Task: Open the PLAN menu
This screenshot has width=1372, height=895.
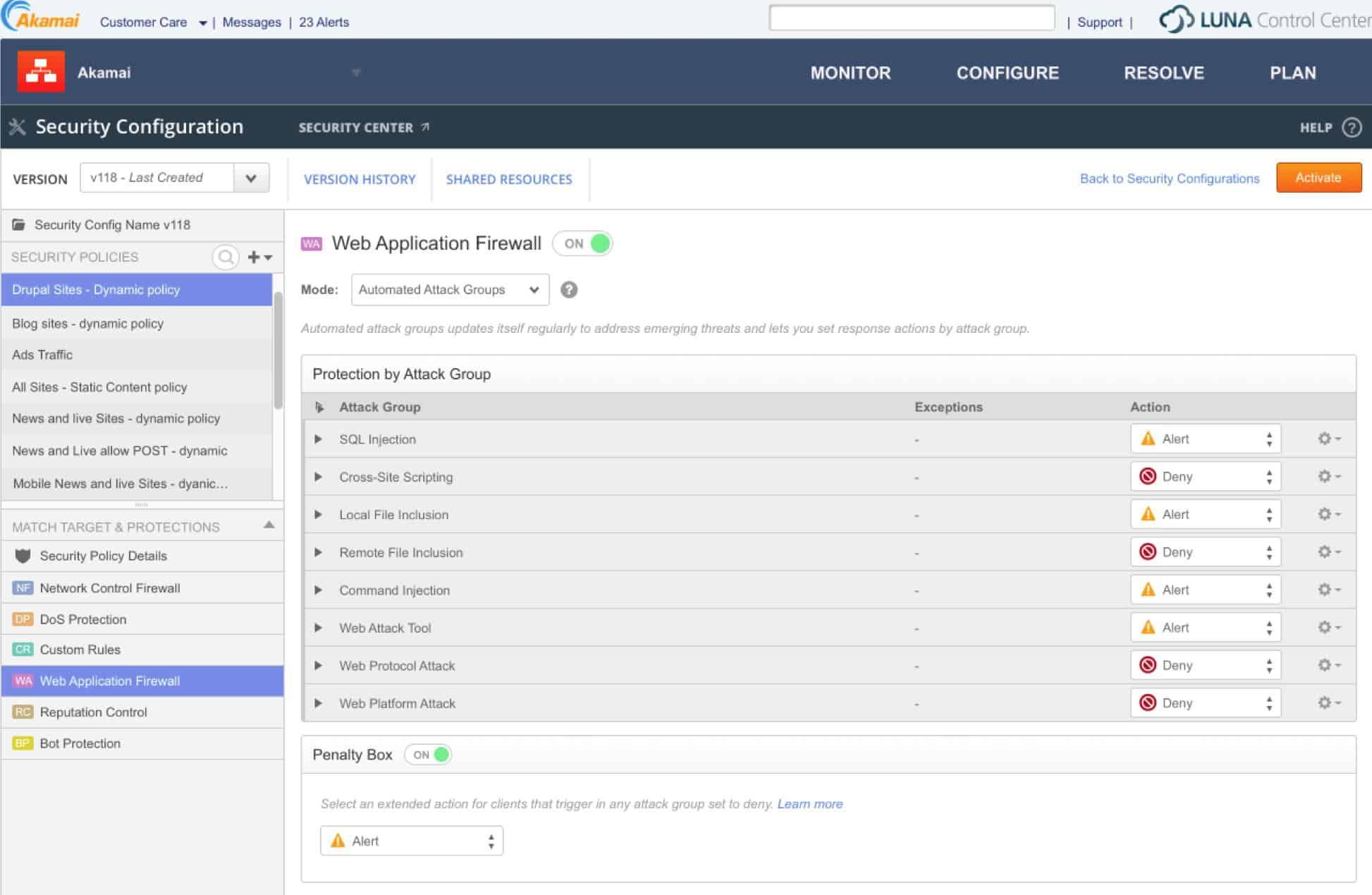Action: pos(1293,73)
